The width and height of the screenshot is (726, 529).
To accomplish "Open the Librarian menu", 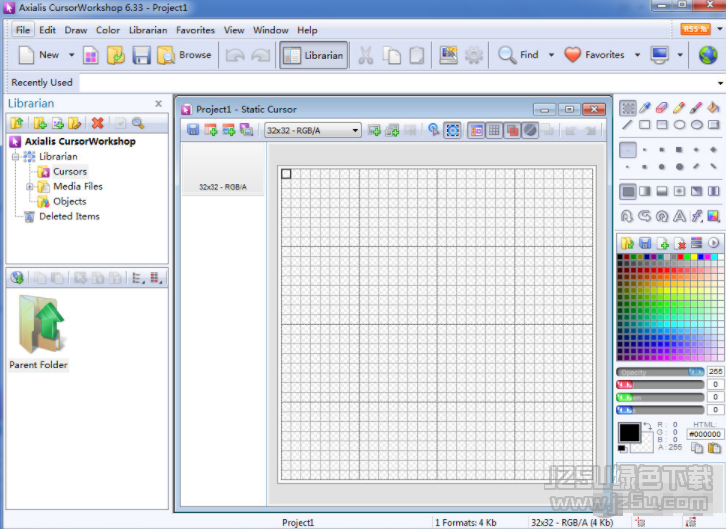I will (148, 30).
